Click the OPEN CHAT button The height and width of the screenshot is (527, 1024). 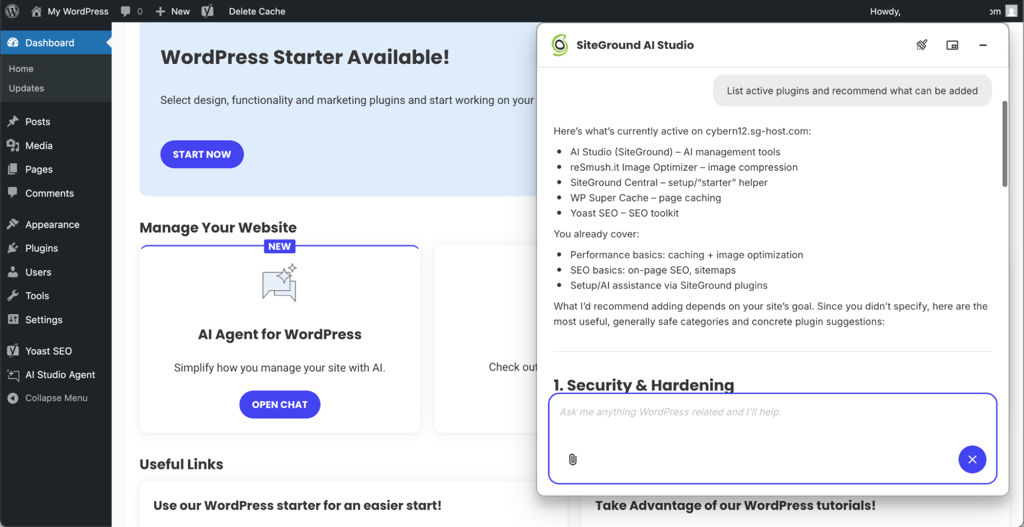[280, 404]
